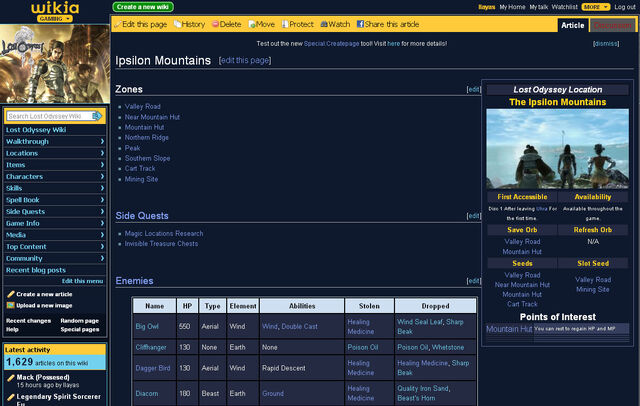
Task: Click the Ipsilon Mountains infobox image
Action: pos(558,149)
